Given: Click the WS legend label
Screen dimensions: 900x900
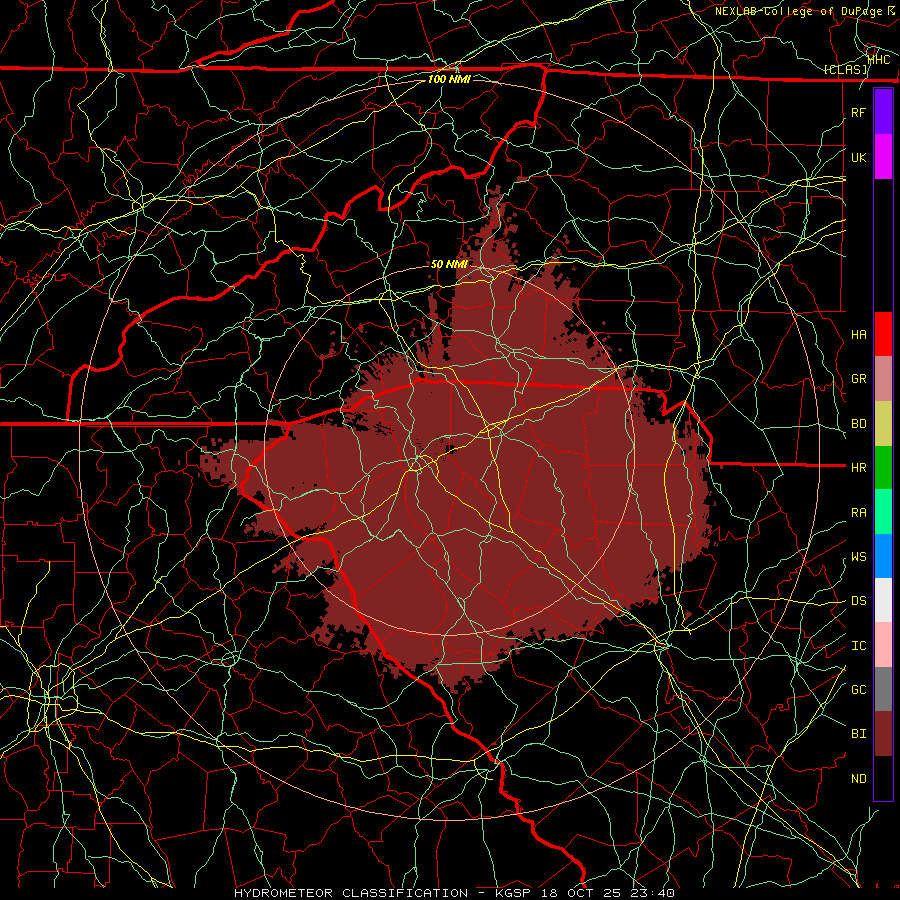Looking at the screenshot, I should coord(859,557).
